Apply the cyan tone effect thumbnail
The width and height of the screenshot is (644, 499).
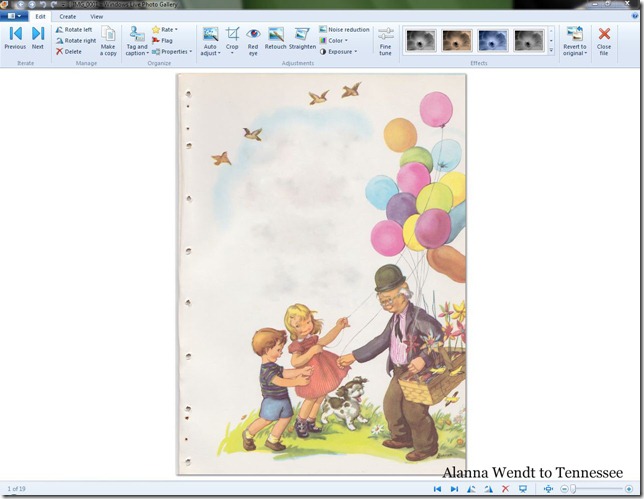[493, 40]
